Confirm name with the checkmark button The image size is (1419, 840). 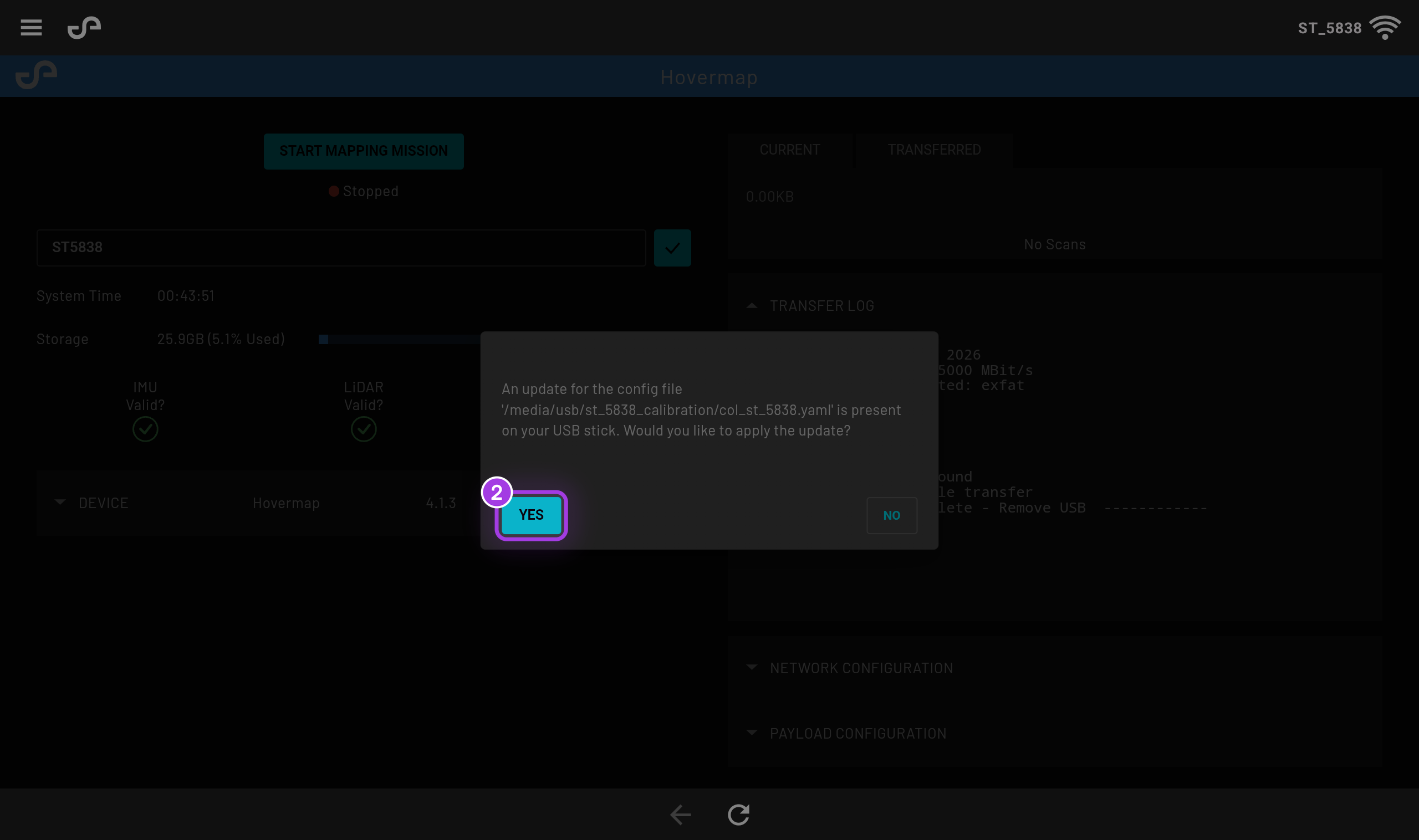point(672,248)
